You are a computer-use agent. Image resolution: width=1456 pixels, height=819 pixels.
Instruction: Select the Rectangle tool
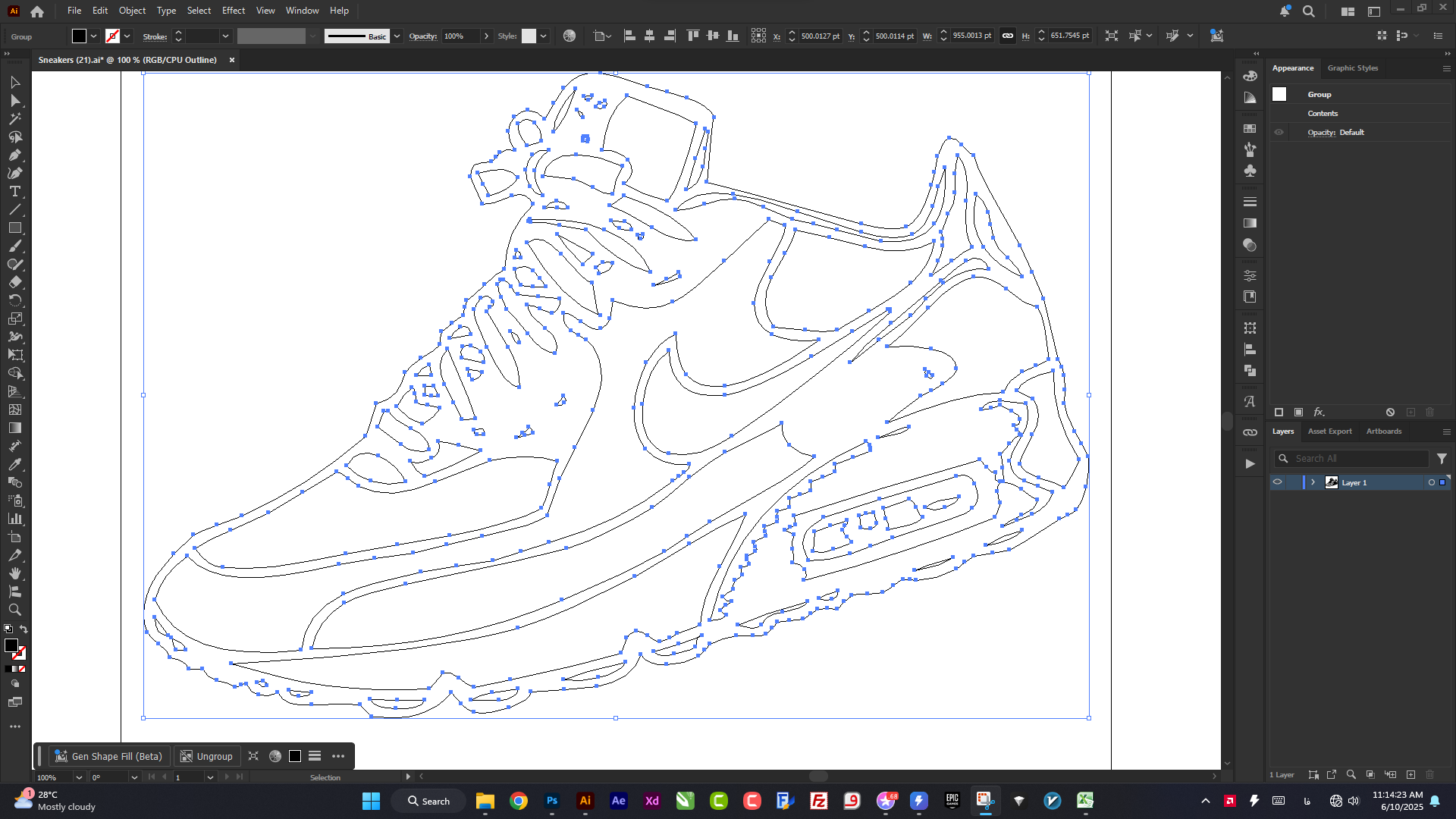[15, 227]
